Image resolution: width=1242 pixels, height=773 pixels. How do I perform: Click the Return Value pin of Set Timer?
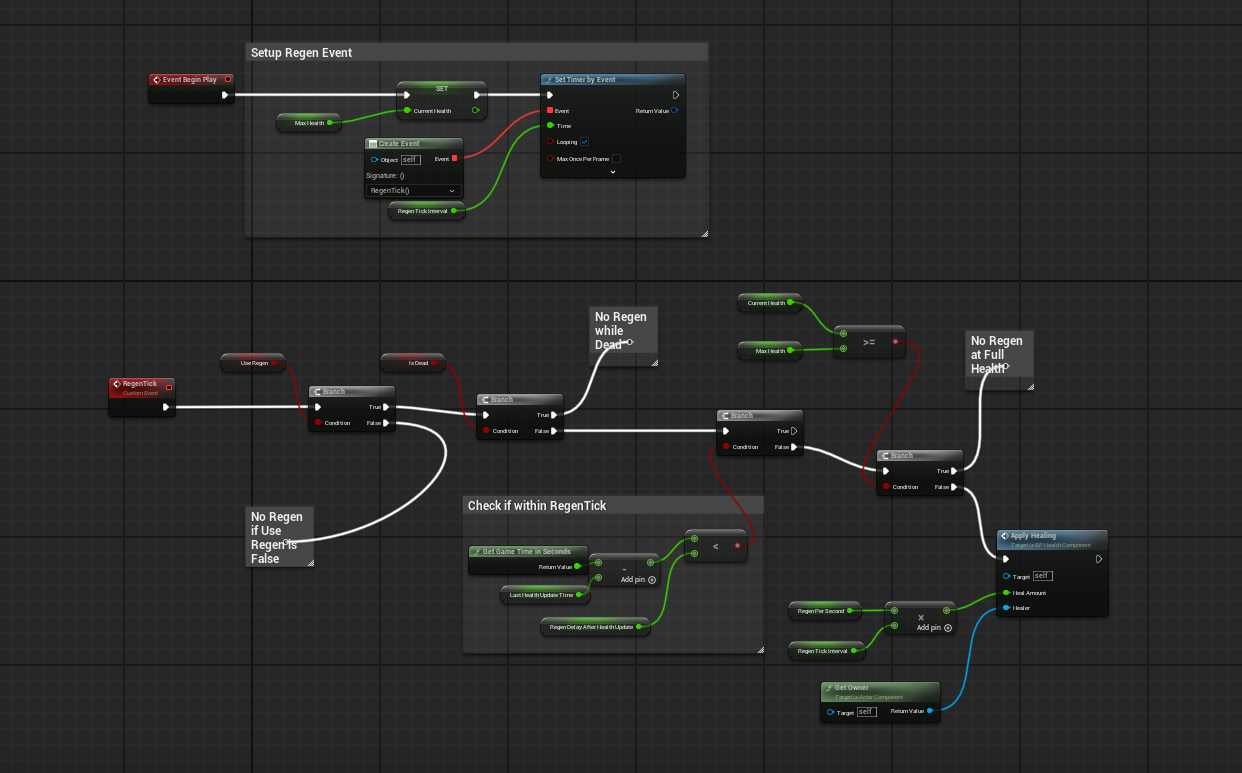click(x=675, y=110)
